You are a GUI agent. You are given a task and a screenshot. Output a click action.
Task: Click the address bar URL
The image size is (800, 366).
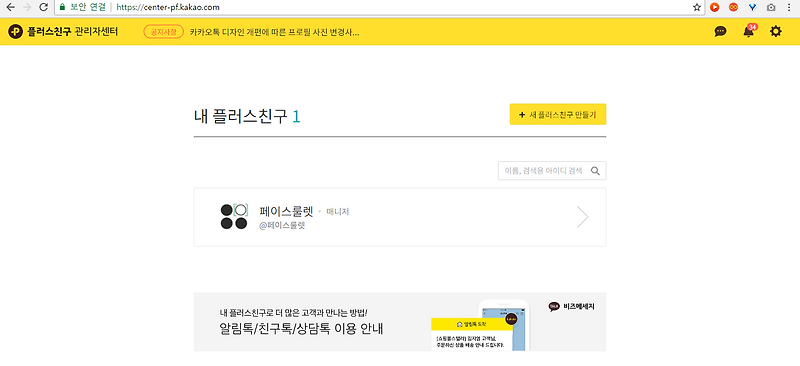point(168,7)
